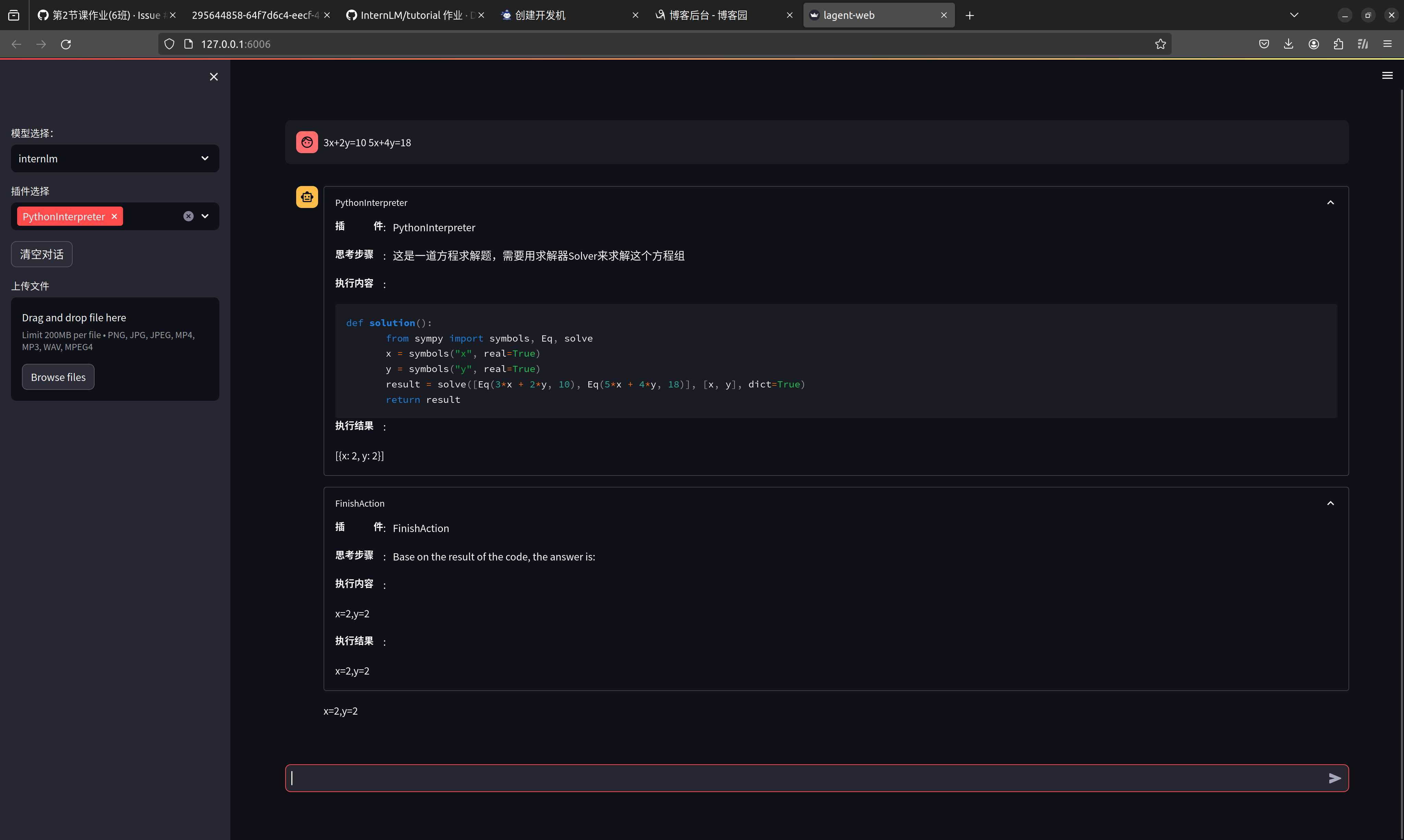The image size is (1404, 840).
Task: Collapse the PythonInterpreter expander
Action: click(1330, 203)
